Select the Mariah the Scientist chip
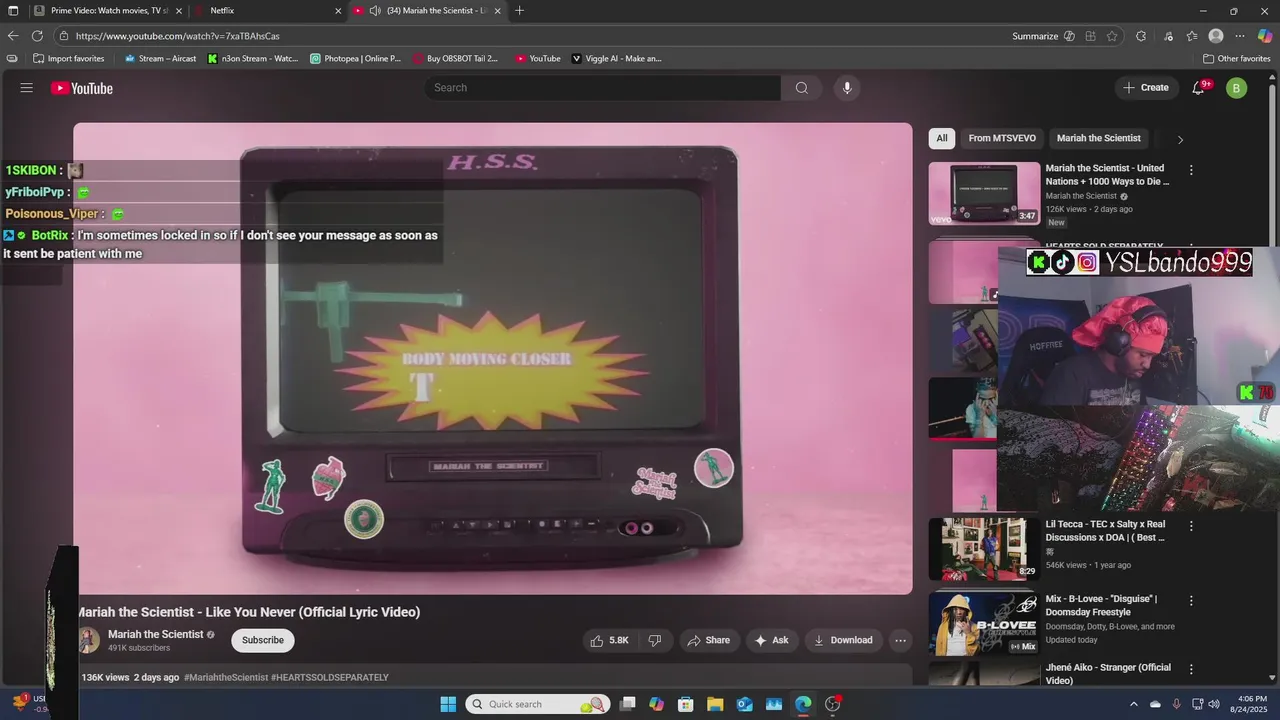Viewport: 1280px width, 720px height. (1098, 138)
